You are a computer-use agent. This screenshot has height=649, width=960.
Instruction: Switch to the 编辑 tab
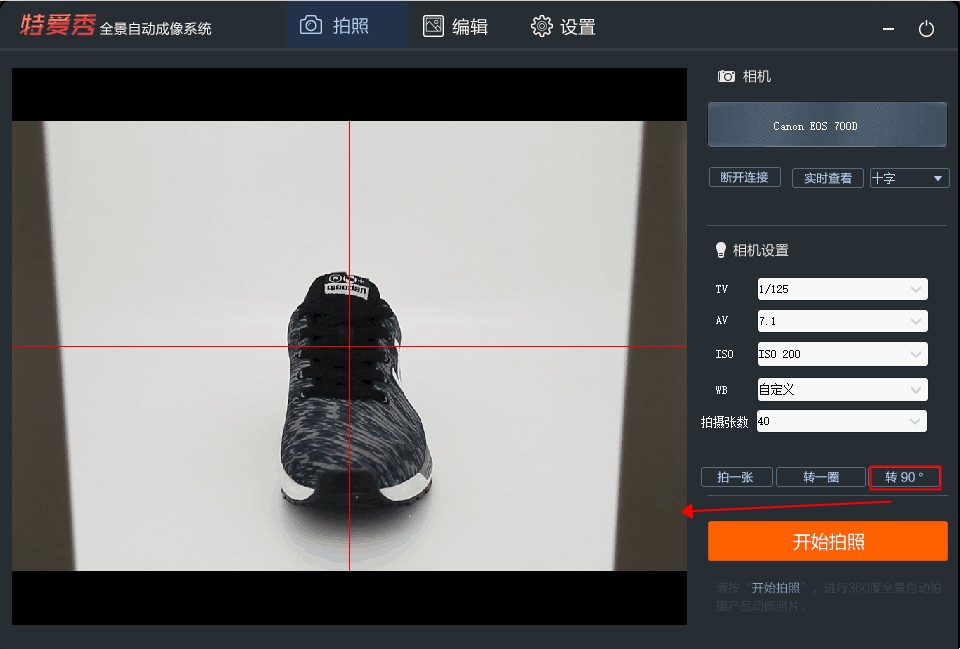tap(455, 26)
